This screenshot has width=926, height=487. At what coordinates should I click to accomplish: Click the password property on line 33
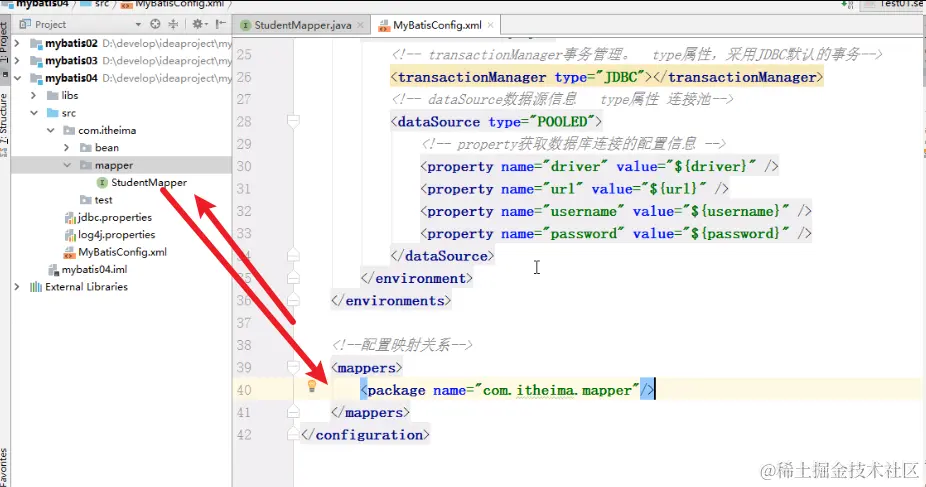click(616, 234)
